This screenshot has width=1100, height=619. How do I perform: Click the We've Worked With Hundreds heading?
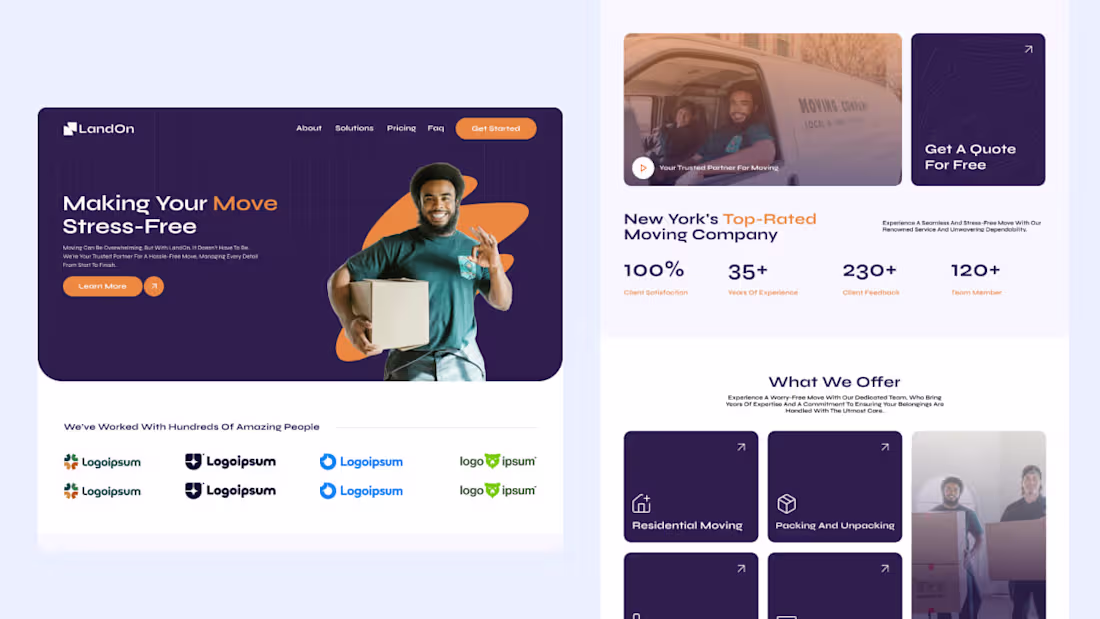(x=192, y=427)
